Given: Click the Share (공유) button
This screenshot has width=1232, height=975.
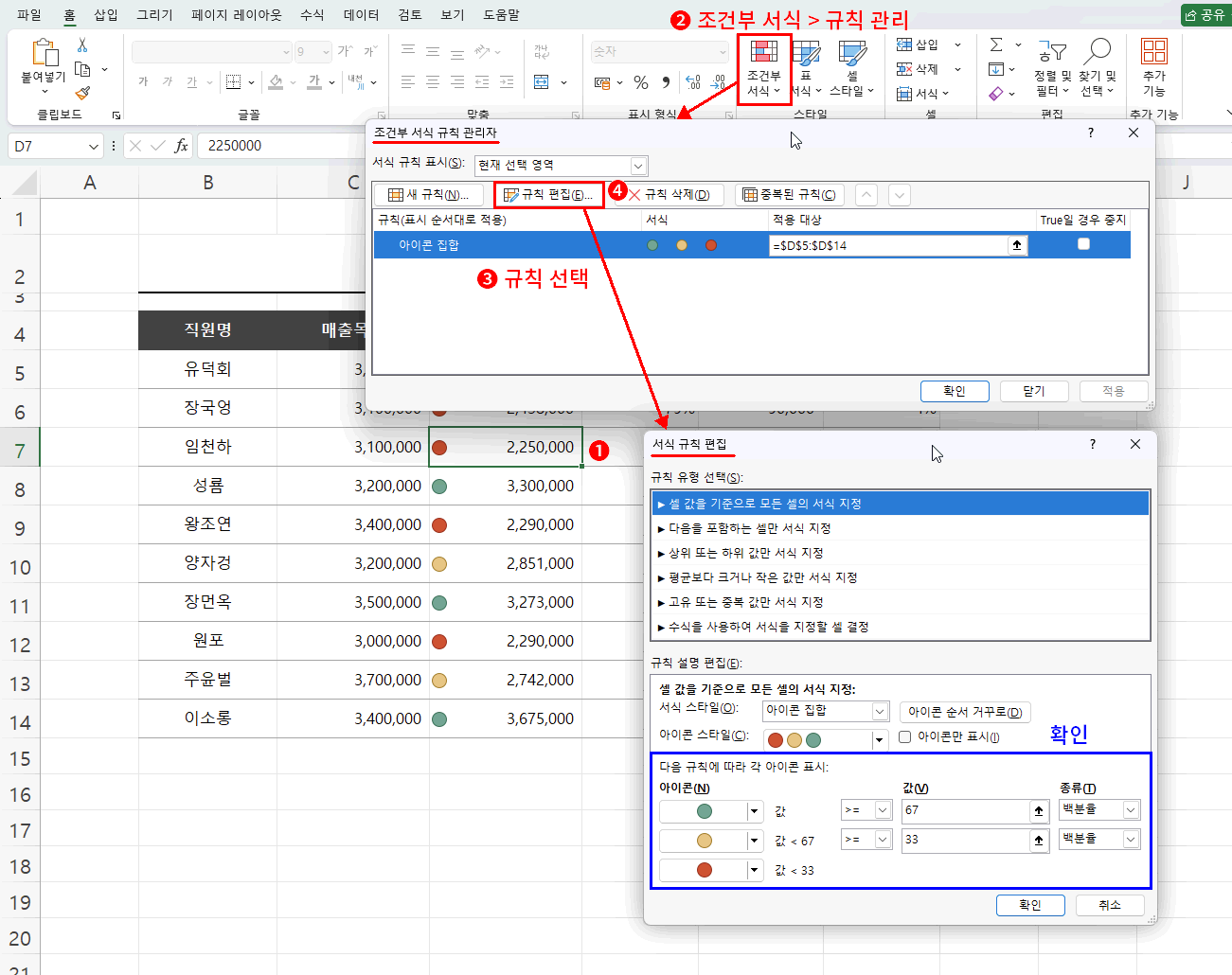Looking at the screenshot, I should (x=1205, y=15).
